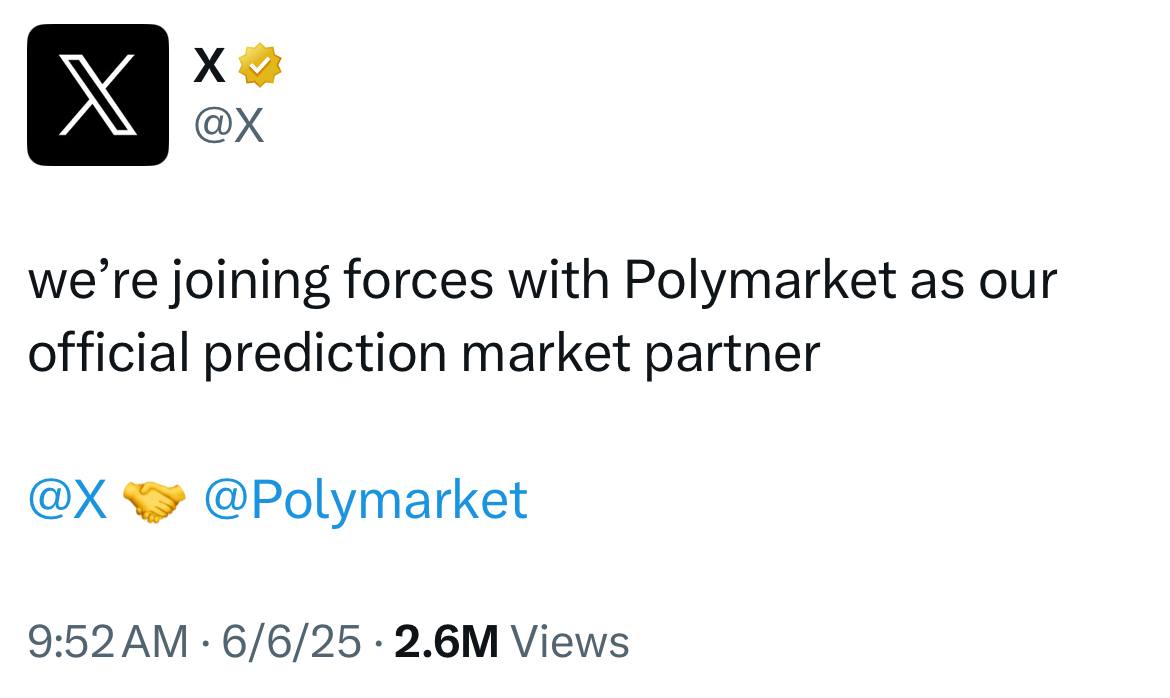Click the bold 2.6M view count
This screenshot has height=698, width=1170.
(x=446, y=642)
